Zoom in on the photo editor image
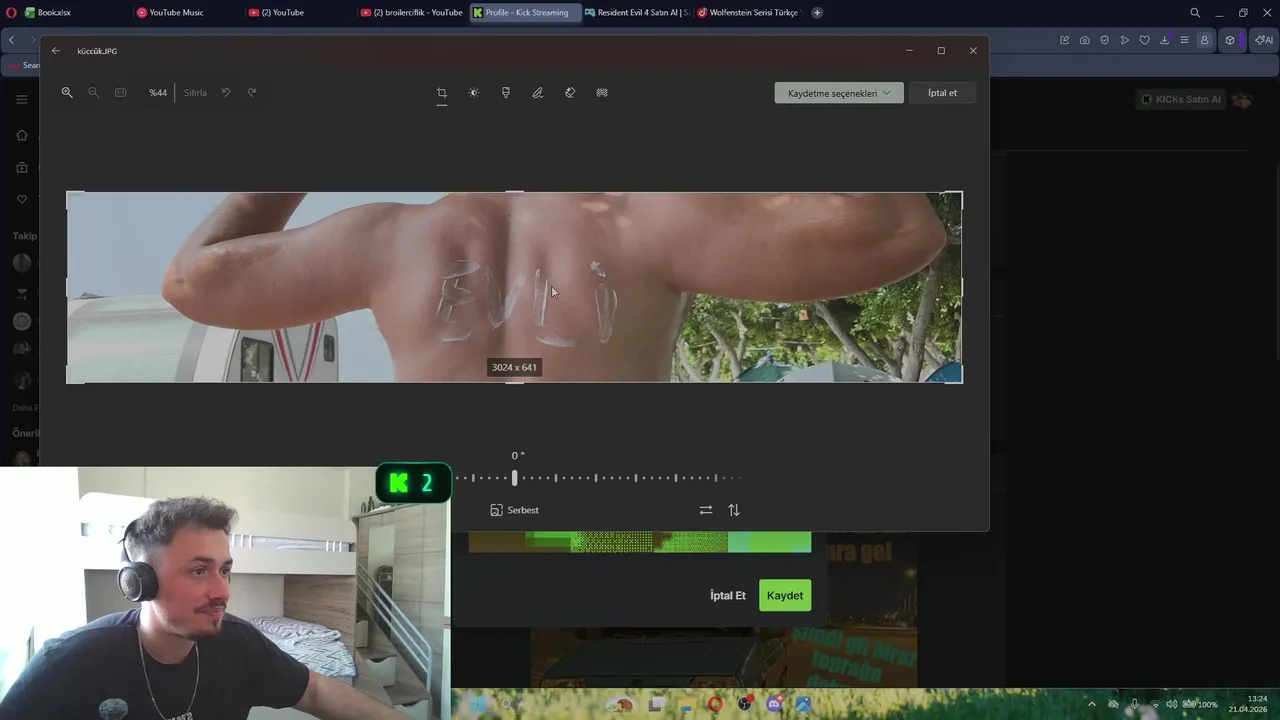 (x=67, y=92)
